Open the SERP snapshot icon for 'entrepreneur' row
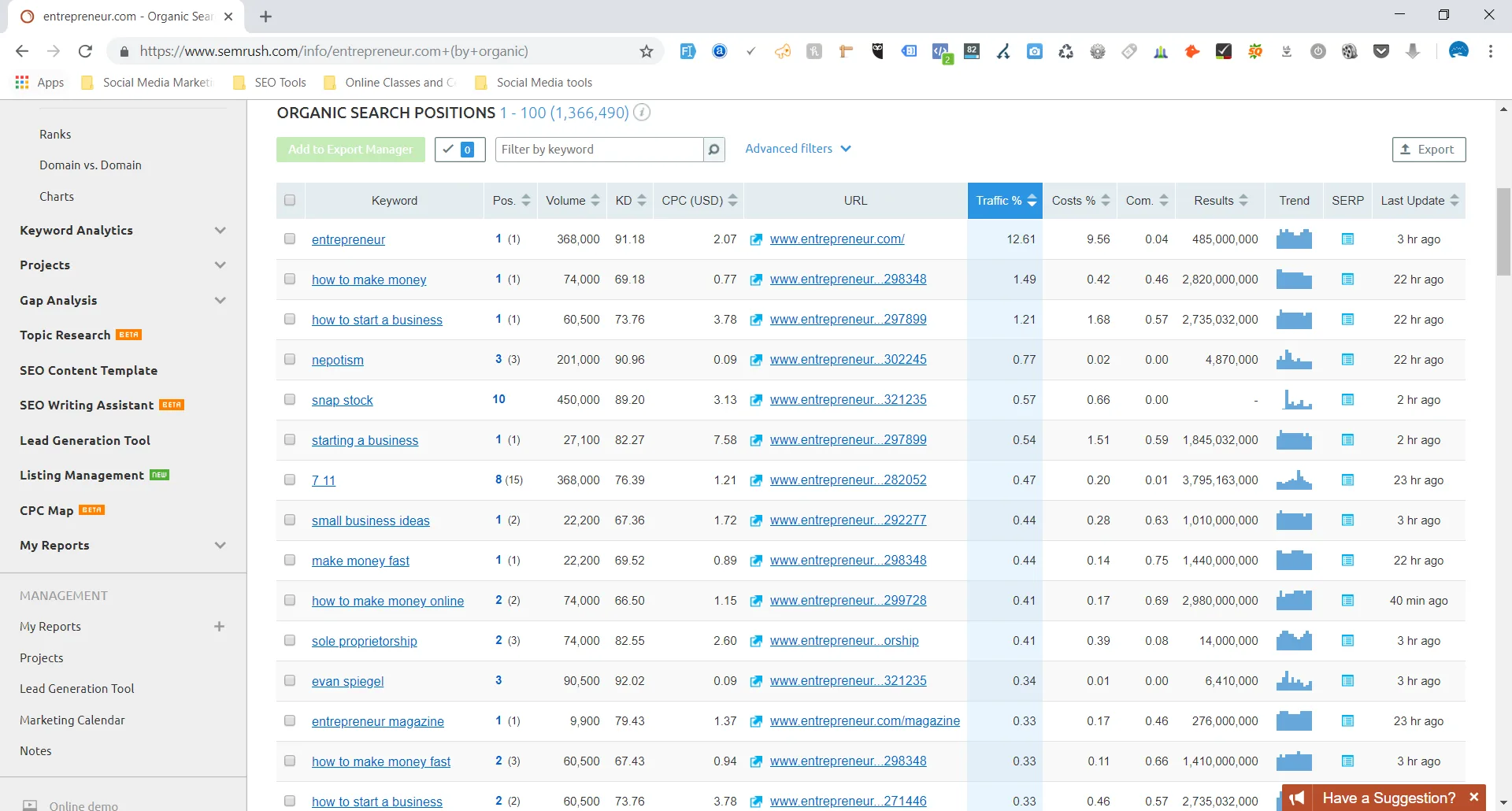The height and width of the screenshot is (811, 1512). pos(1347,239)
